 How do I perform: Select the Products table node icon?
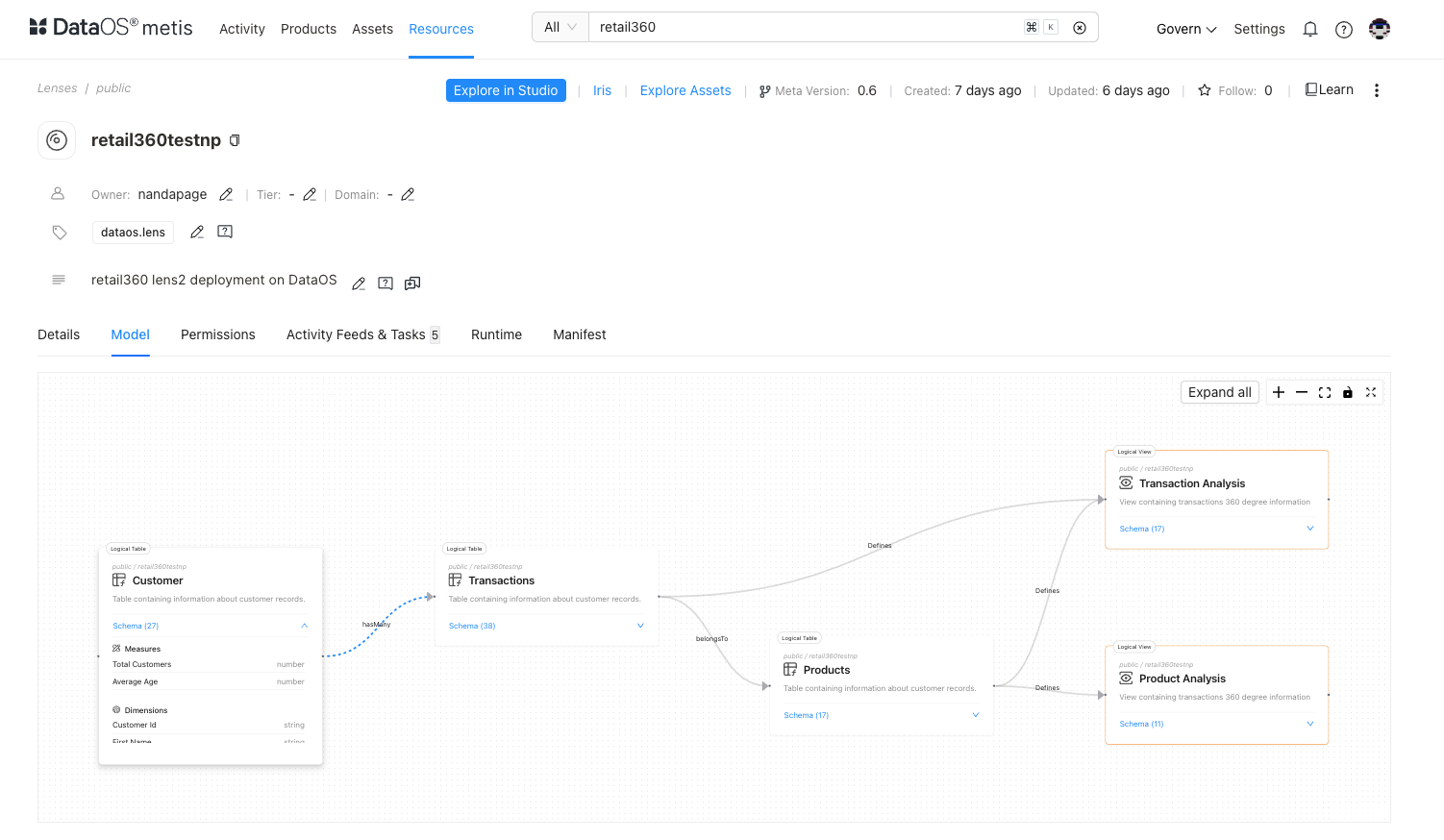(790, 670)
